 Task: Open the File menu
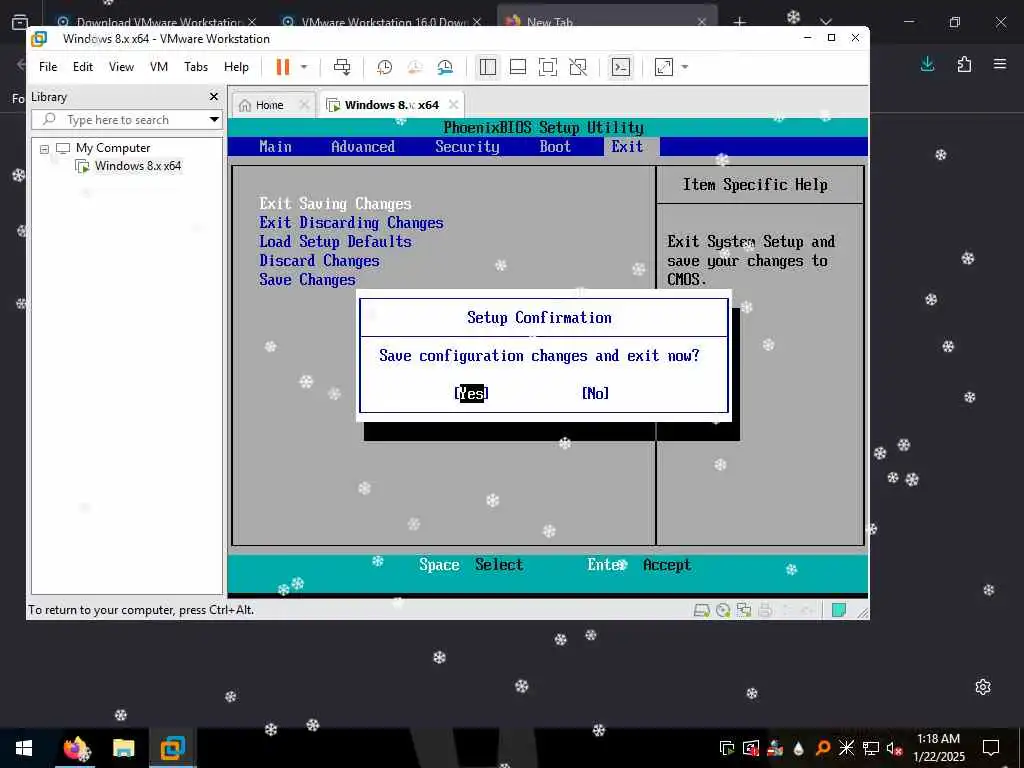(x=48, y=67)
